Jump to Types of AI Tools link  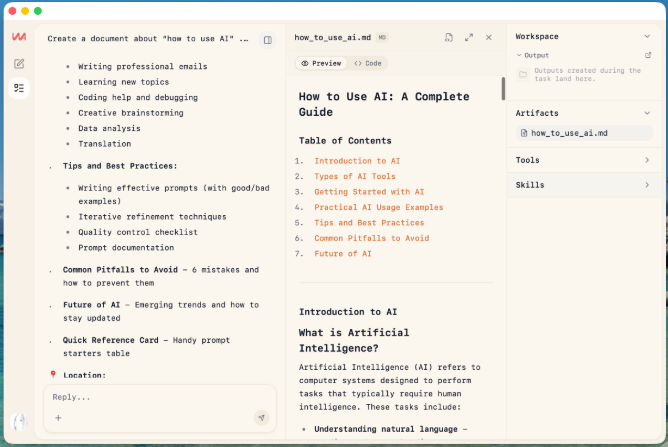[x=355, y=176]
